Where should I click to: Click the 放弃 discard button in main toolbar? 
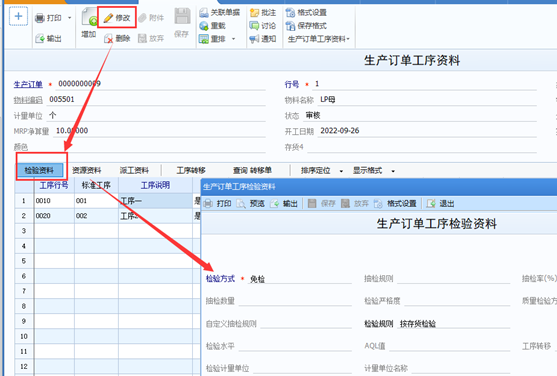151,38
